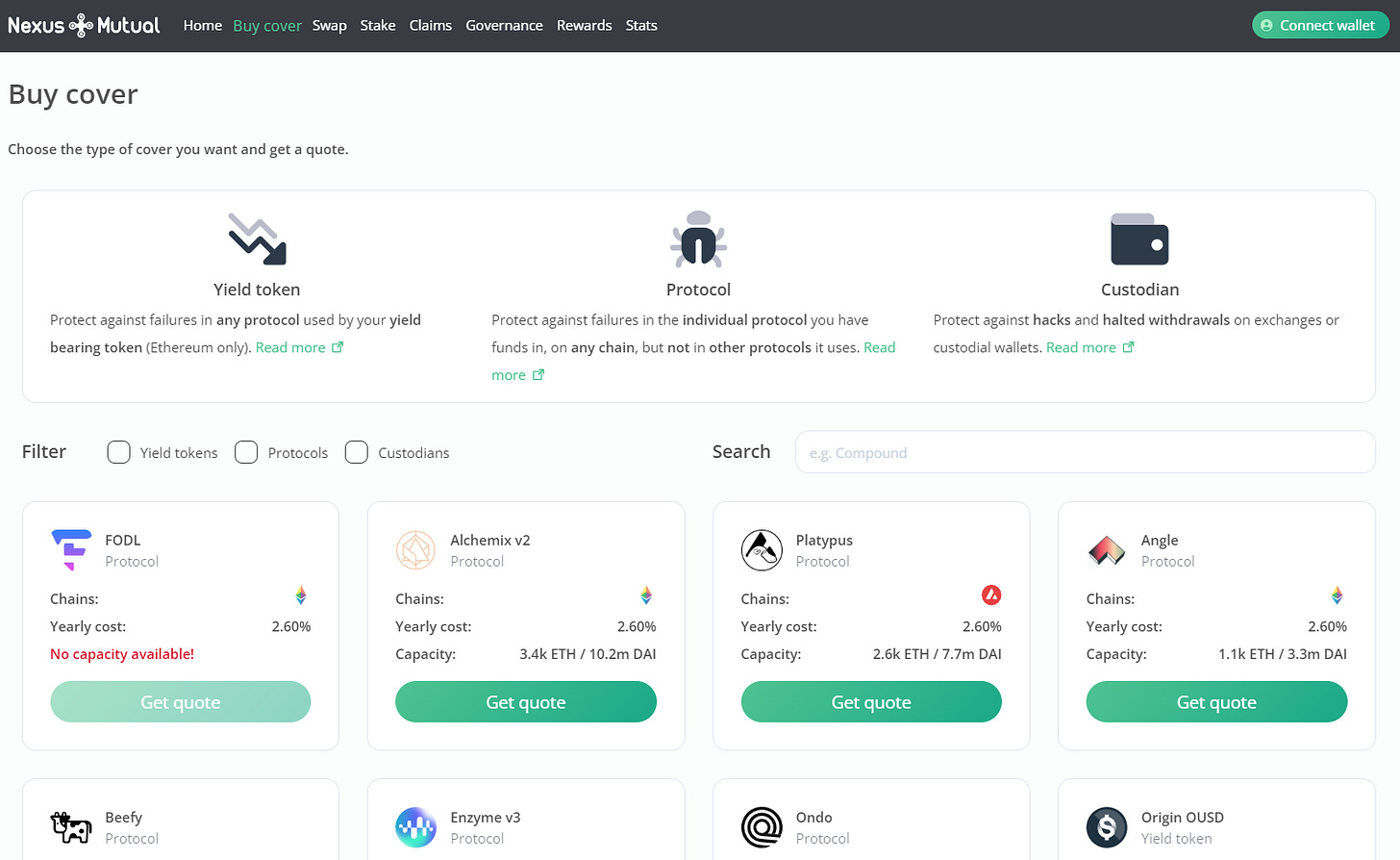Click the Enzyme v3 logo
The width and height of the screenshot is (1400, 860).
pyautogui.click(x=415, y=827)
